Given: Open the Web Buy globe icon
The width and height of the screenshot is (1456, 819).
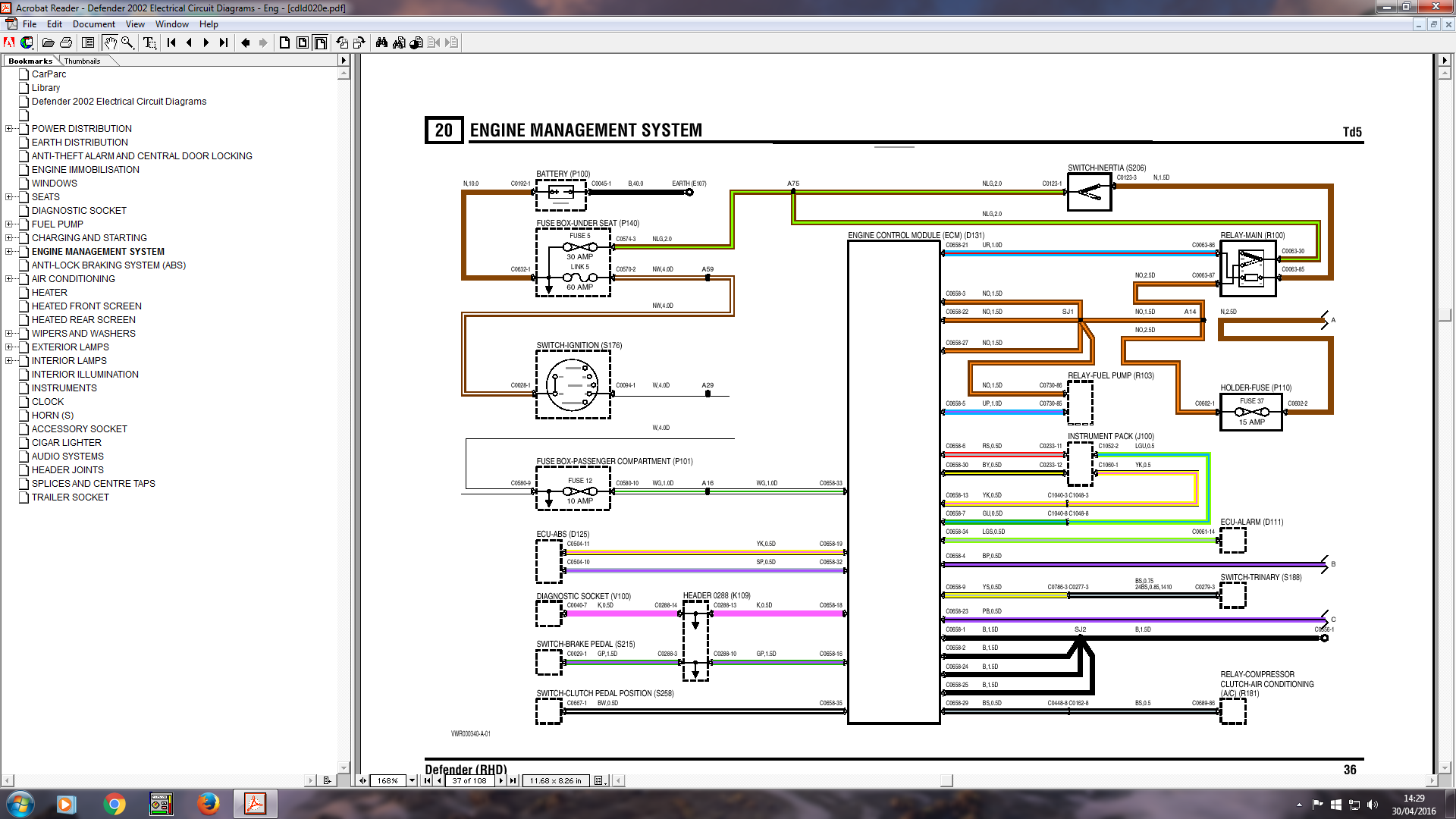Looking at the screenshot, I should (x=27, y=42).
